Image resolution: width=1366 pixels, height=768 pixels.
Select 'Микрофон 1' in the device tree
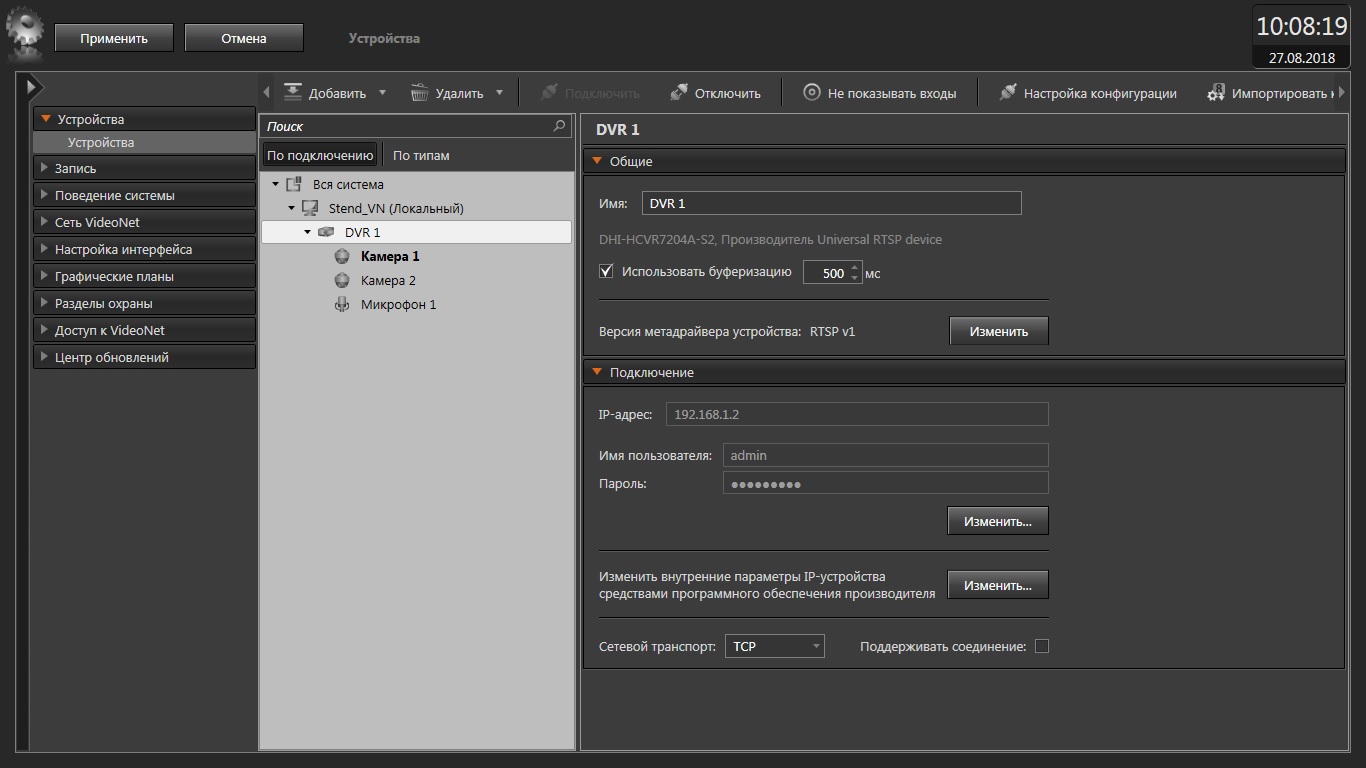pos(398,304)
